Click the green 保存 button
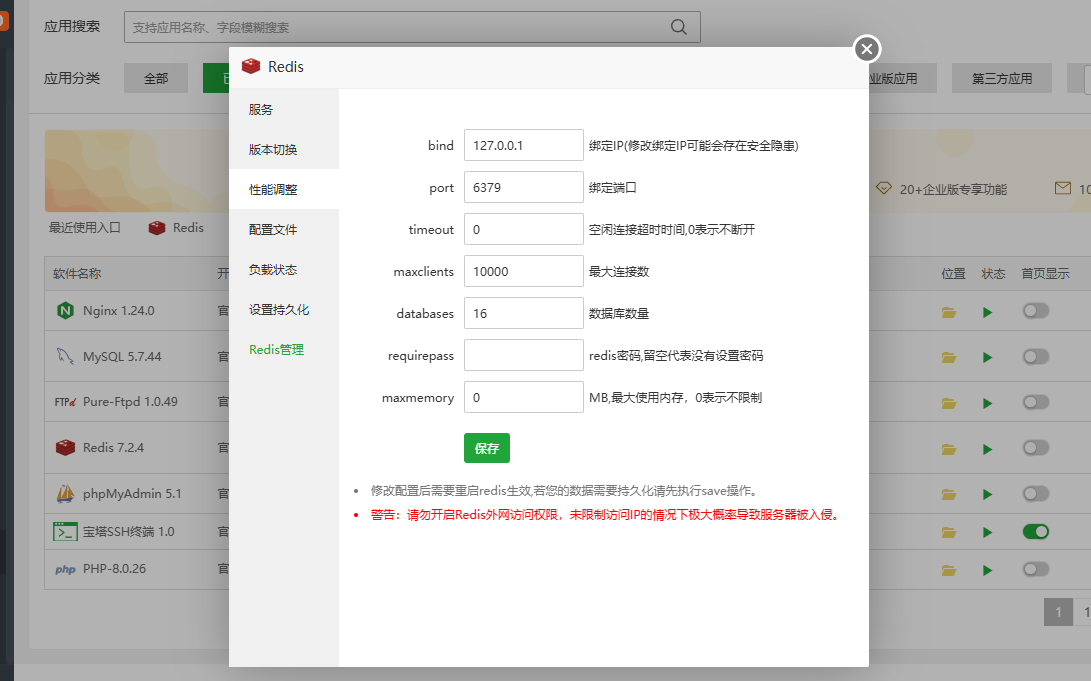The height and width of the screenshot is (681, 1091). click(487, 448)
